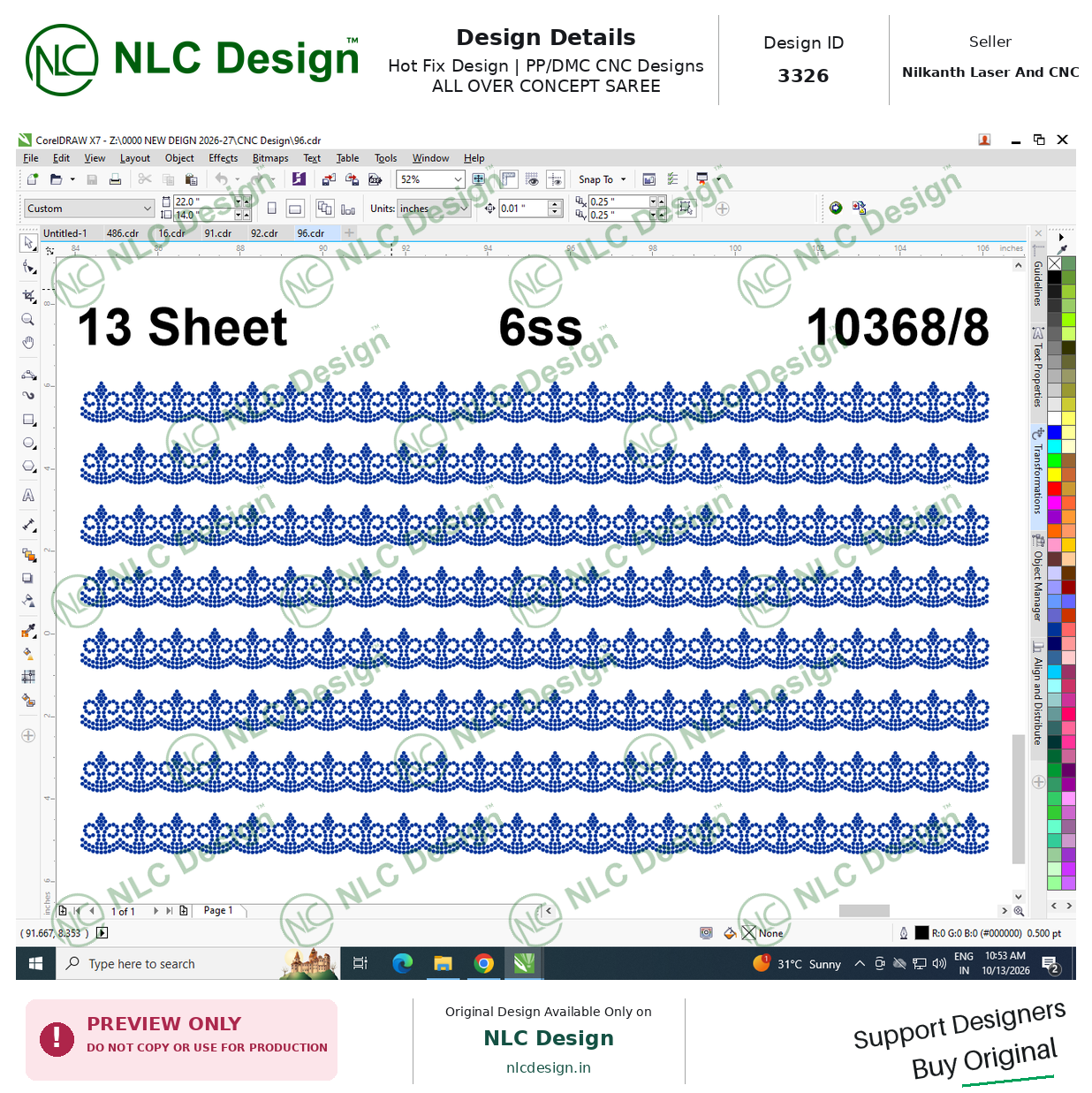1092x1093 pixels.
Task: Set landscape page orientation
Action: click(x=295, y=209)
